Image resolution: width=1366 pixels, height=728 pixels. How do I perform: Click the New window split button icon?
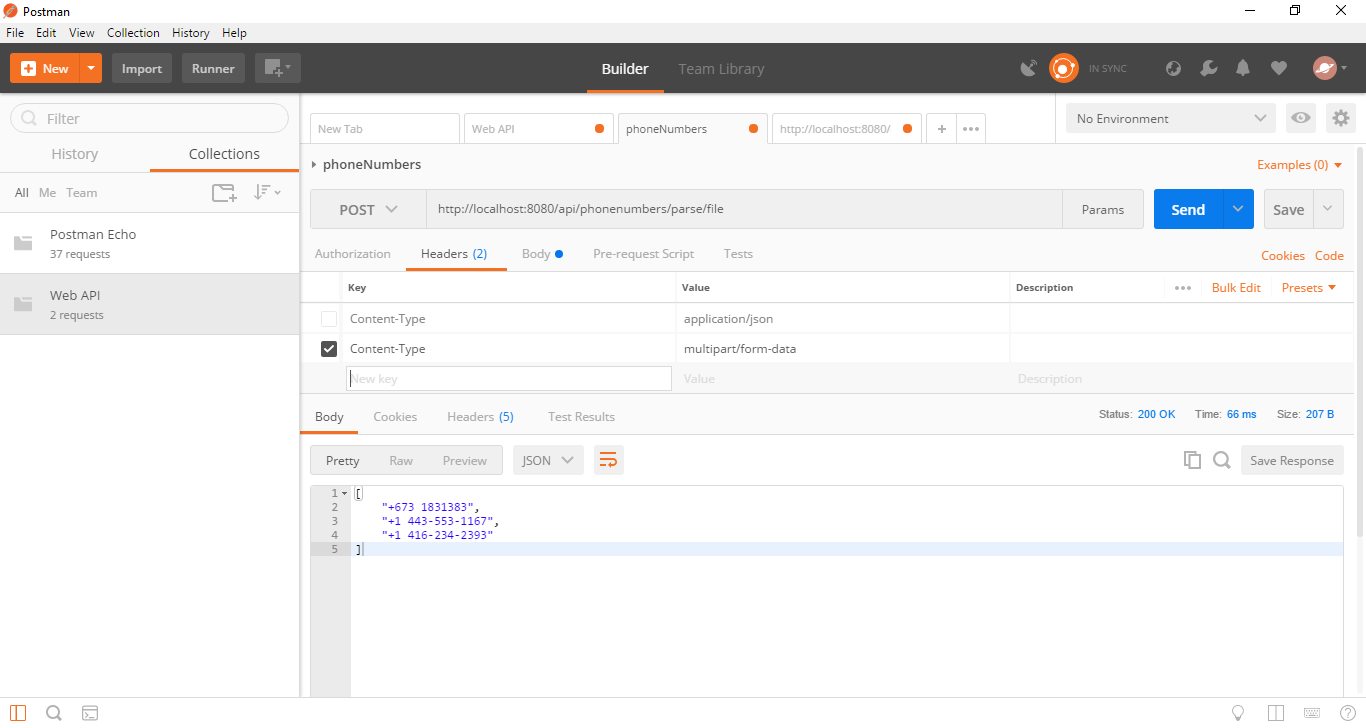click(277, 68)
